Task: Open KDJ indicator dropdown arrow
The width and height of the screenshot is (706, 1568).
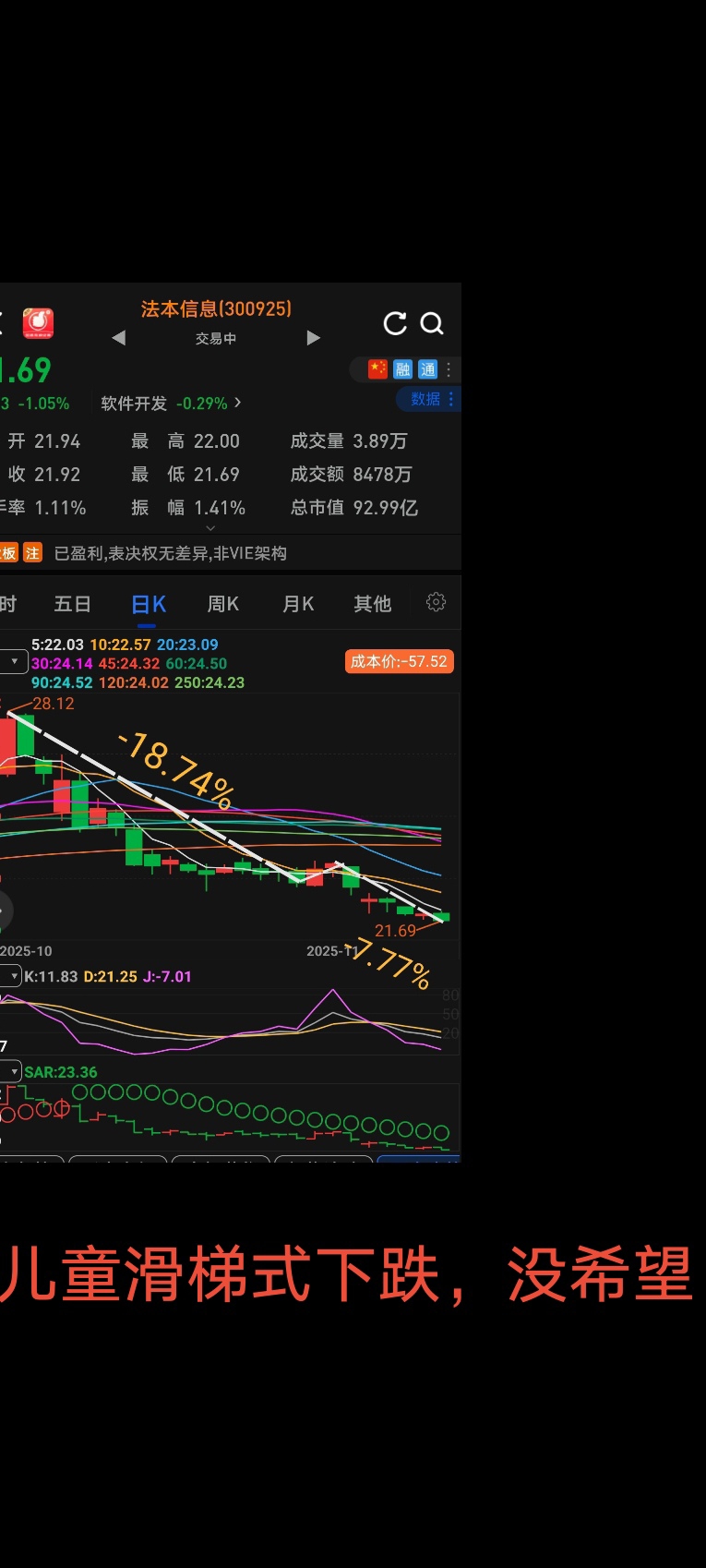Action: coord(11,976)
